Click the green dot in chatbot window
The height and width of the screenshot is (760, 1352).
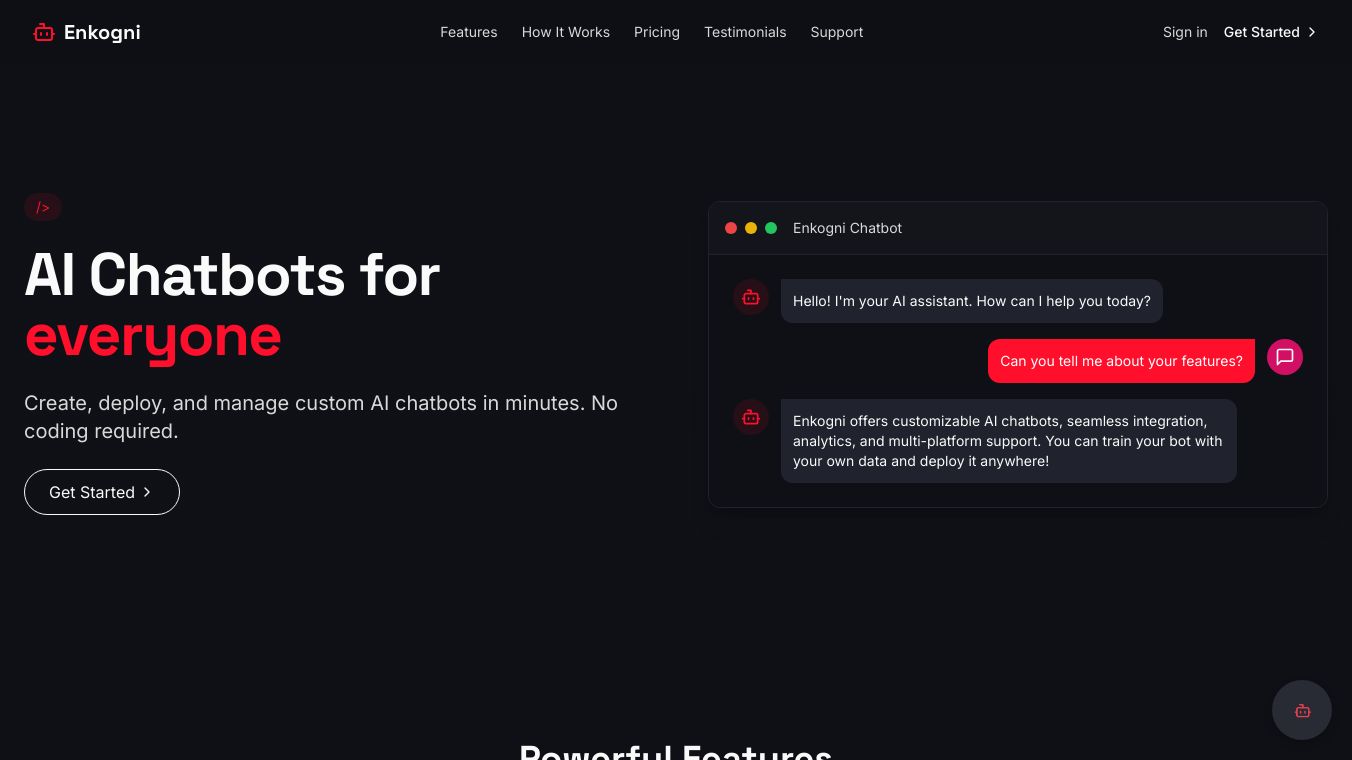click(771, 228)
